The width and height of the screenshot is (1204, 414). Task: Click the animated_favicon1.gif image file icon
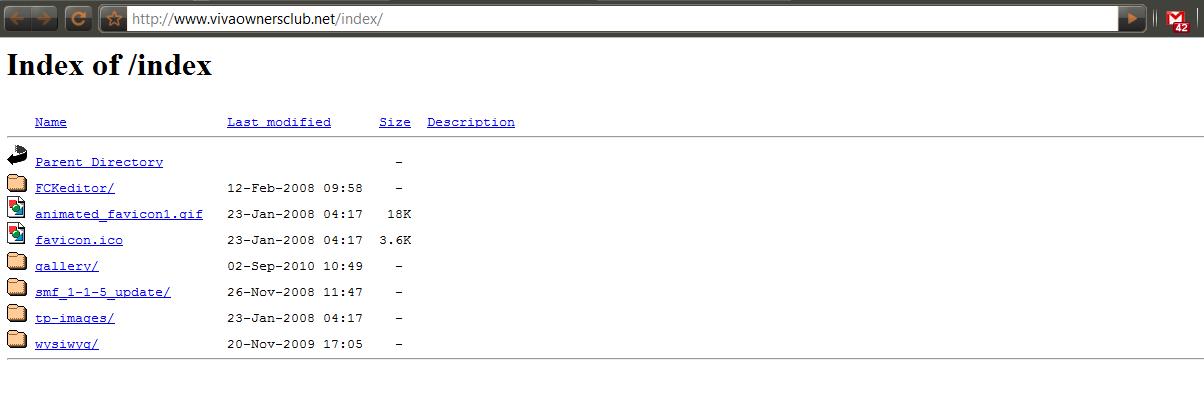[x=16, y=208]
